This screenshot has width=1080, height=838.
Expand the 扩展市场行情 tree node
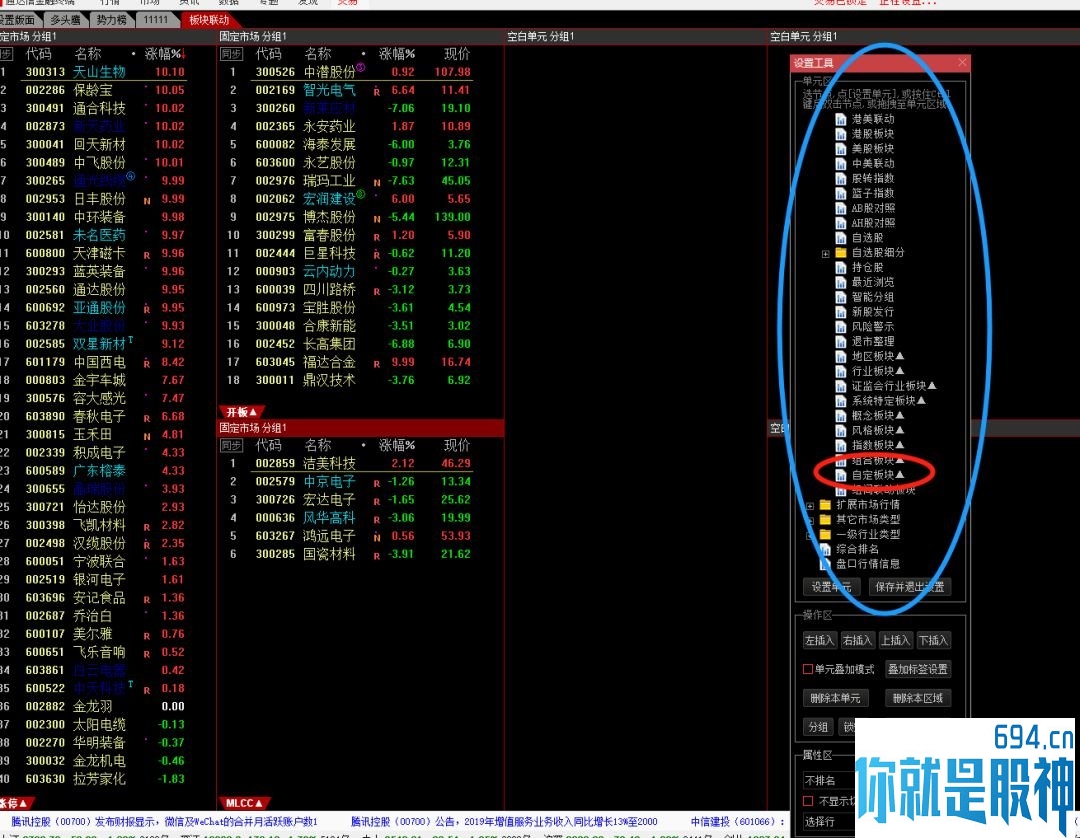[809, 505]
